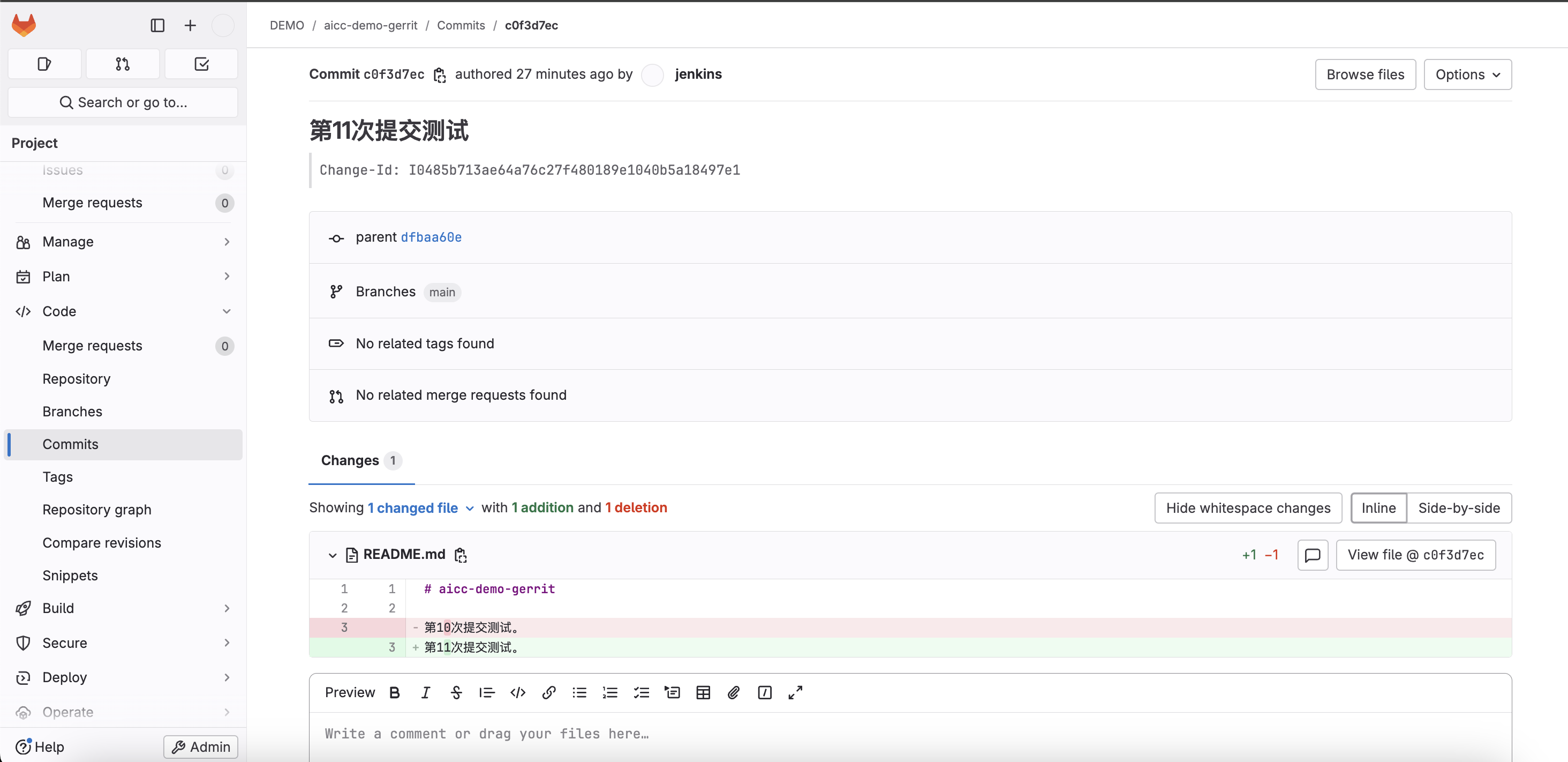Switch diff view to Side-by-side

(x=1458, y=508)
